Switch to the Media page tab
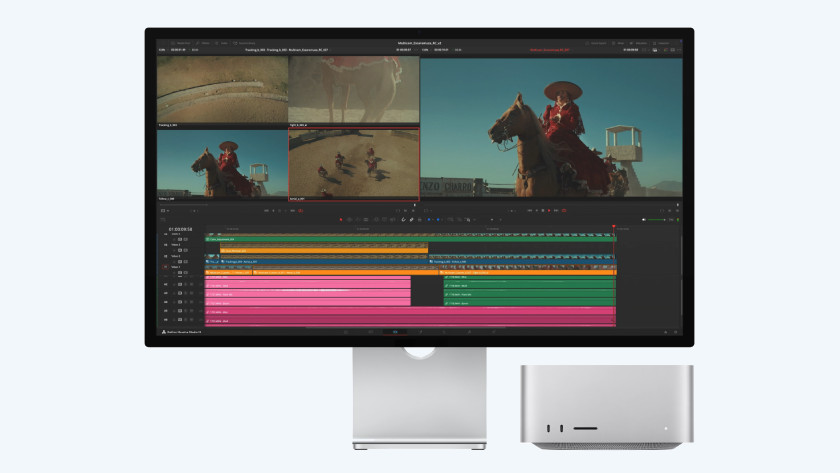 (346, 332)
